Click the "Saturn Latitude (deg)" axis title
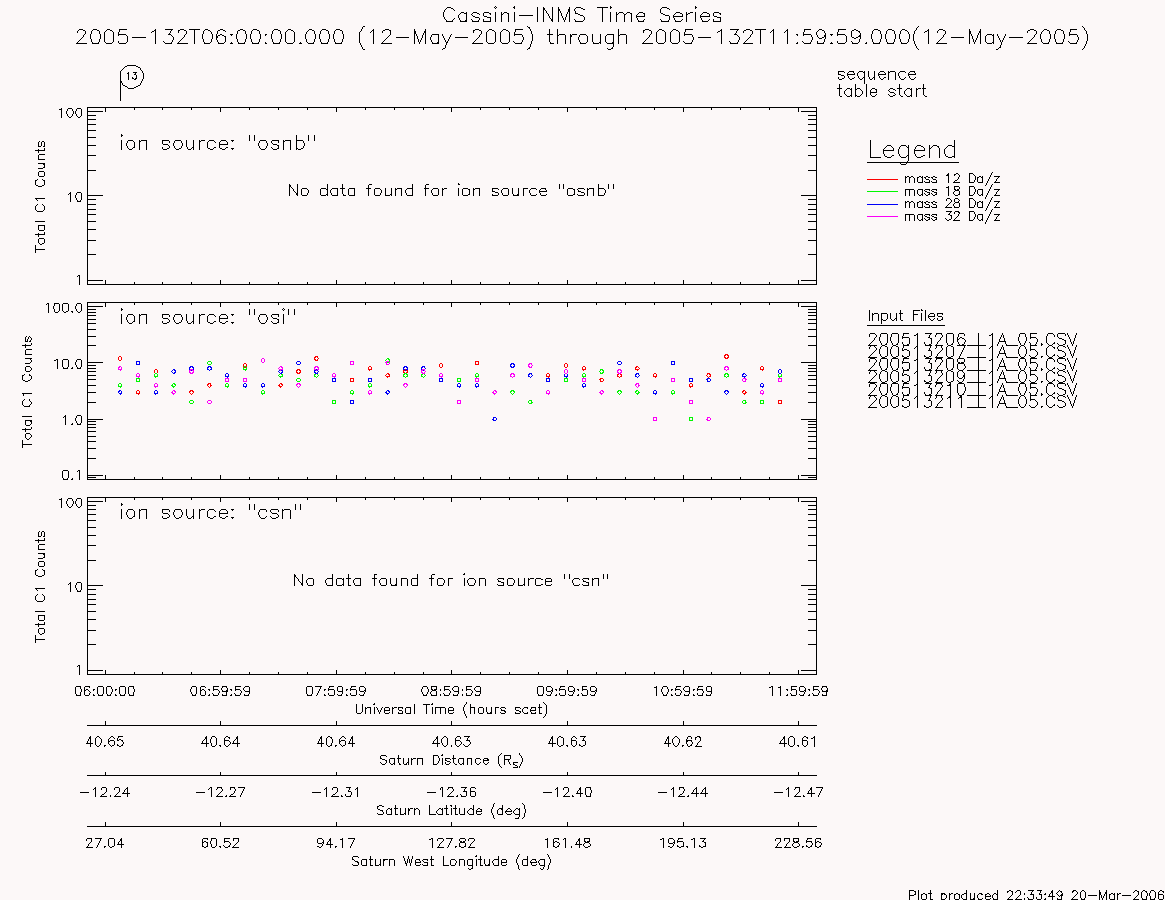The width and height of the screenshot is (1165, 900). (452, 811)
